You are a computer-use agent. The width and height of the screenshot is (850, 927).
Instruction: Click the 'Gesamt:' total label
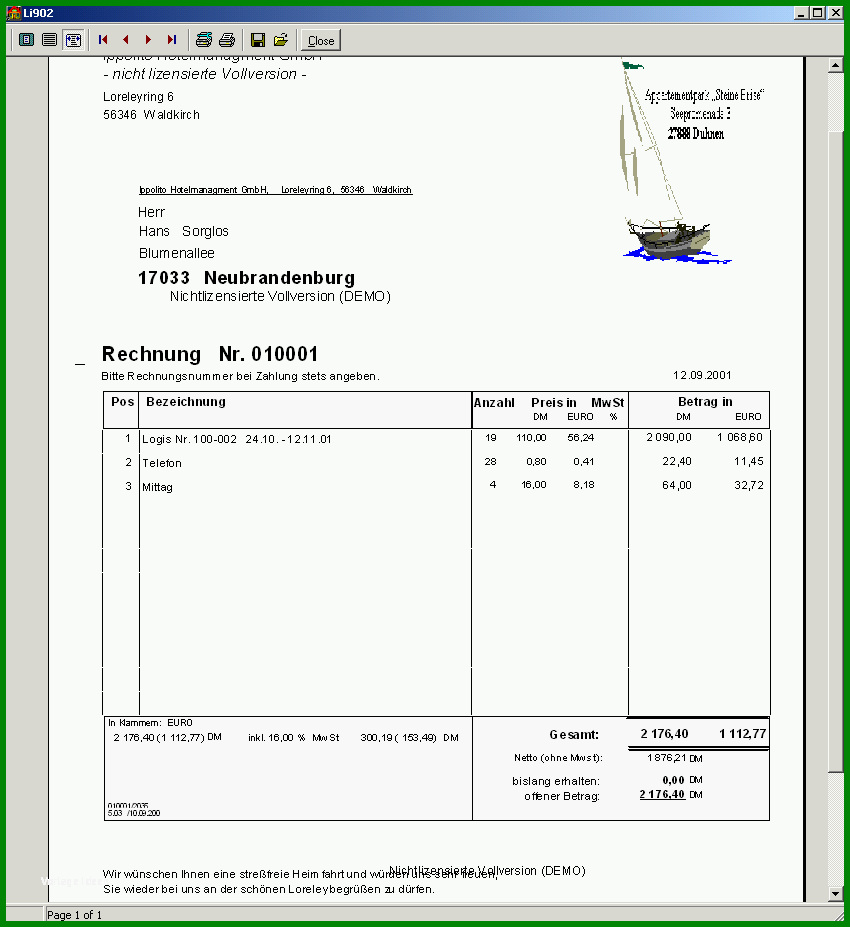pyautogui.click(x=574, y=735)
